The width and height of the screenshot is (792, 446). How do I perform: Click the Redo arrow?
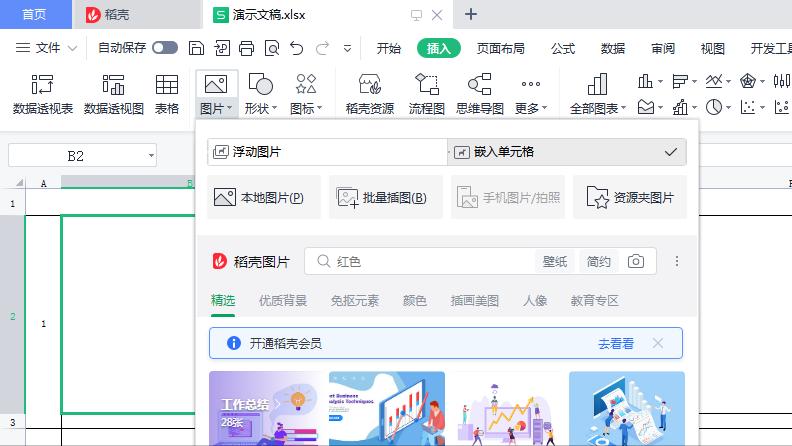coord(322,48)
